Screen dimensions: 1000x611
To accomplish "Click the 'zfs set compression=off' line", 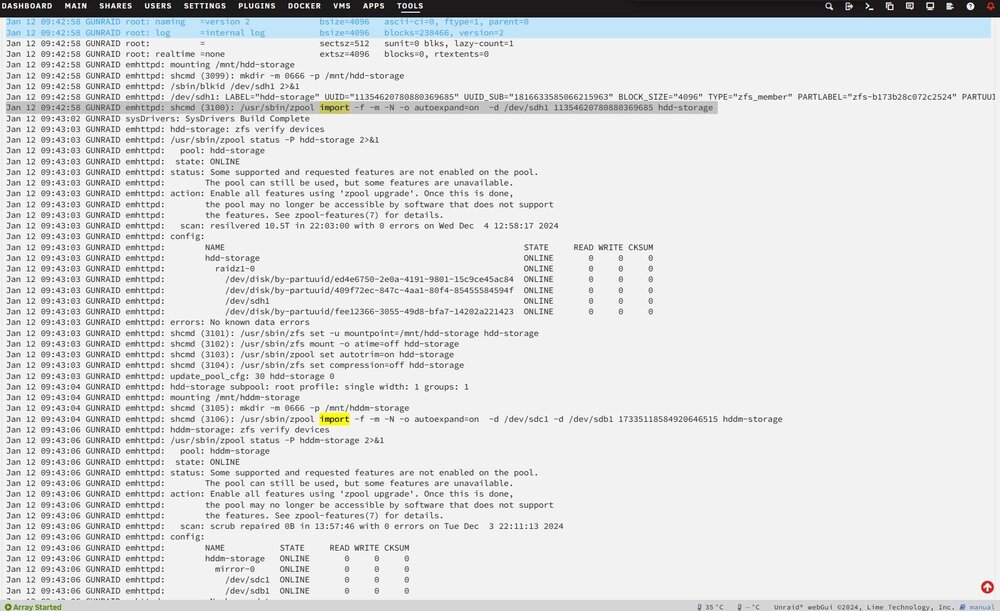I will pyautogui.click(x=235, y=365).
